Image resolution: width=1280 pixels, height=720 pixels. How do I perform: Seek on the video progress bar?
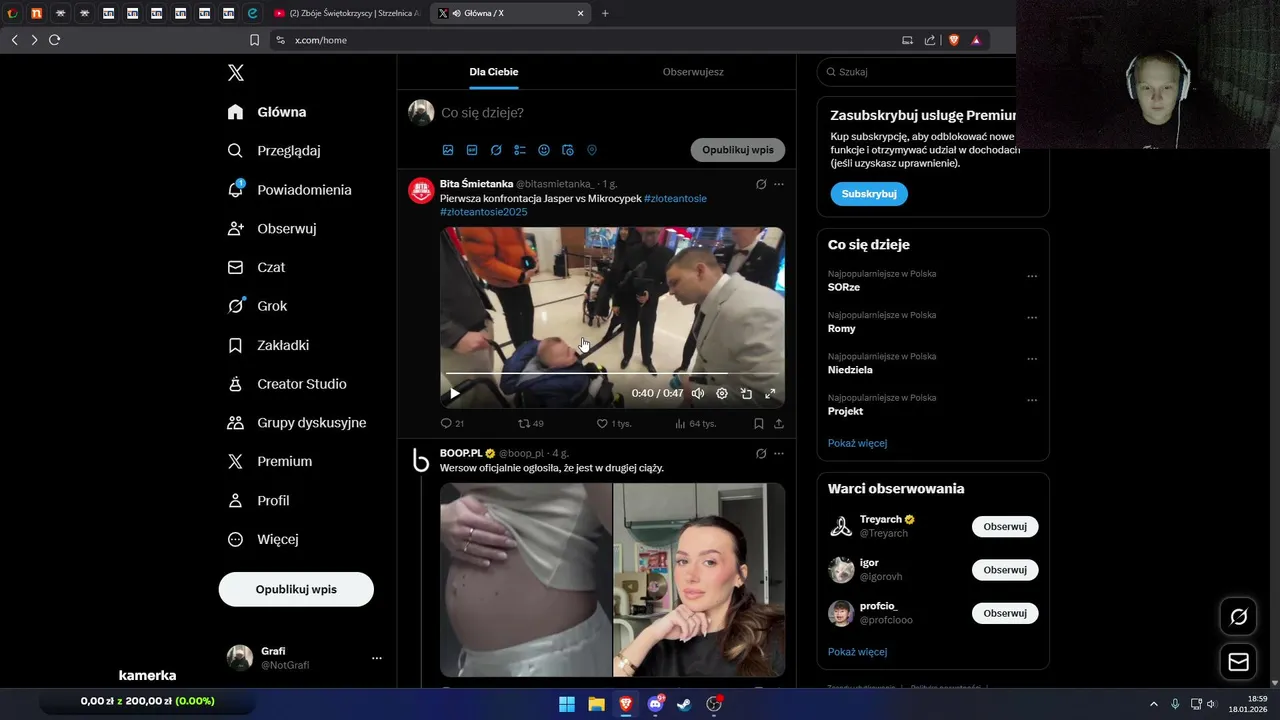point(612,374)
